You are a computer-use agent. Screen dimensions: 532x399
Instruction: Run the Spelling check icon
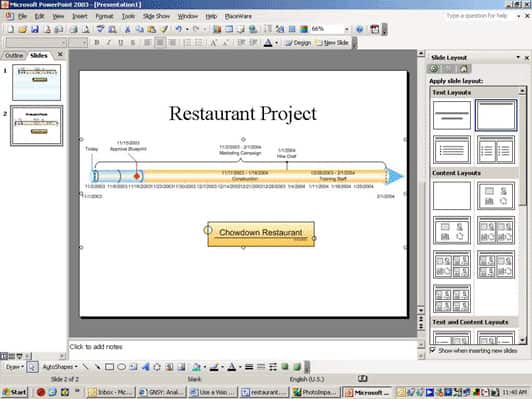[x=100, y=29]
